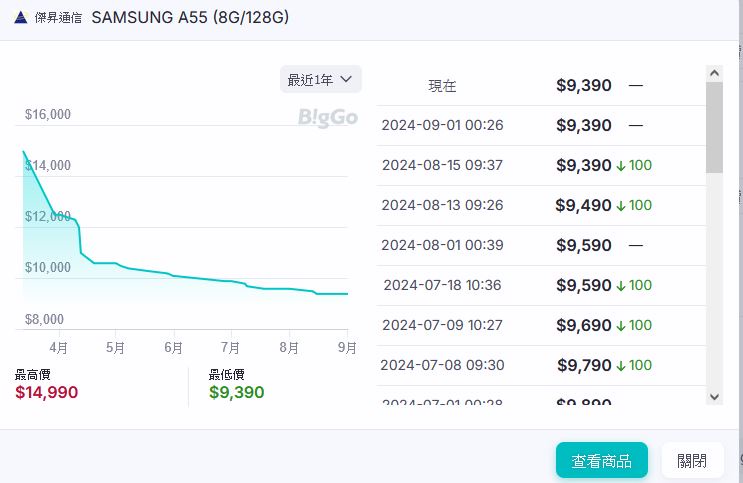Click the 傑昇通信 store logo icon
Screen dimensions: 743x483
[22, 18]
